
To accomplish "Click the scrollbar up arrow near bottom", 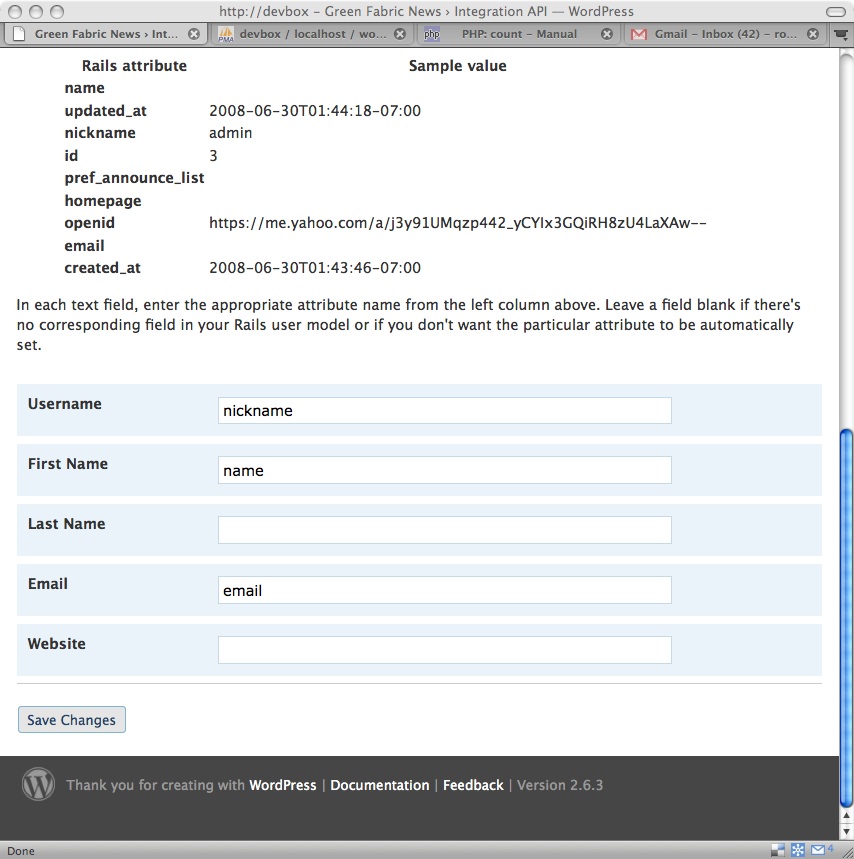I will [x=846, y=816].
